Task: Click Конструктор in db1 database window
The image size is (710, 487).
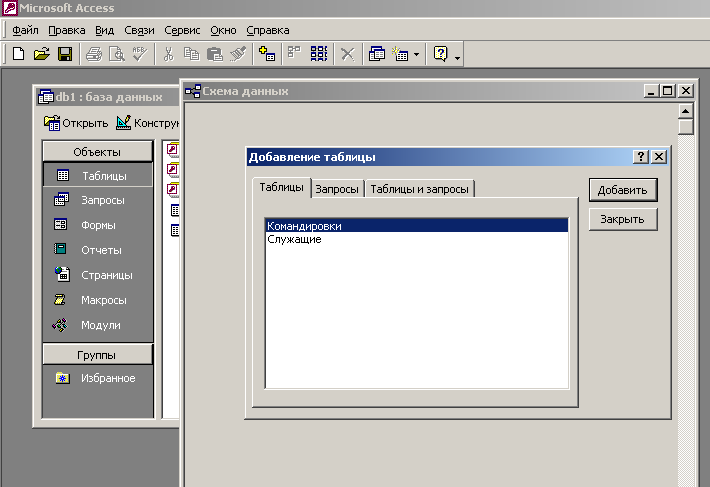Action: (147, 123)
